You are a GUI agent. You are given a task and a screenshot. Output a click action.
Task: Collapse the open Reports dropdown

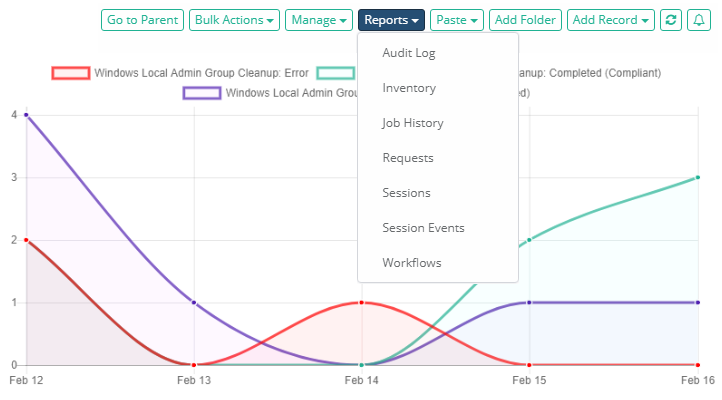point(391,20)
